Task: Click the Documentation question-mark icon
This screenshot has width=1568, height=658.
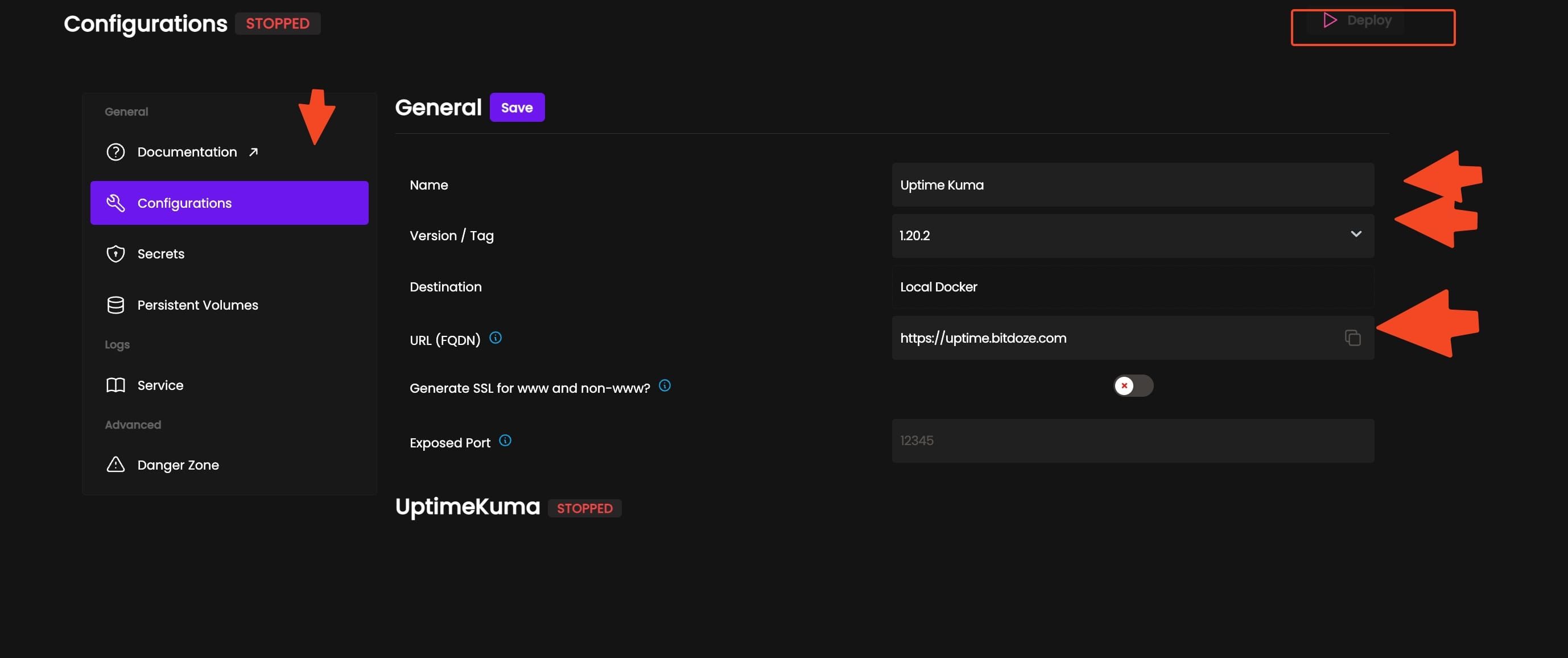Action: [x=115, y=152]
